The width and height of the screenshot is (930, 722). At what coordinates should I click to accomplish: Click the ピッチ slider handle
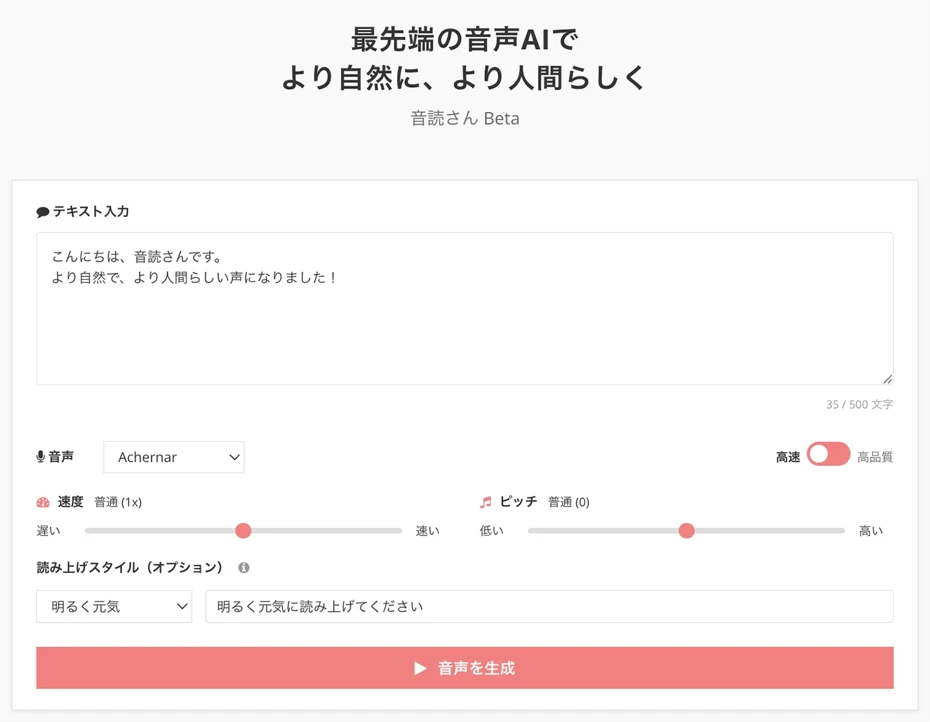686,531
